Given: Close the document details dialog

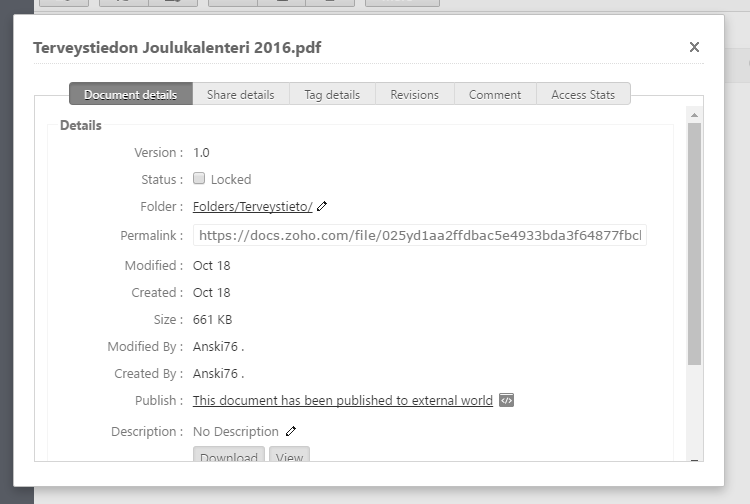Looking at the screenshot, I should pos(694,47).
